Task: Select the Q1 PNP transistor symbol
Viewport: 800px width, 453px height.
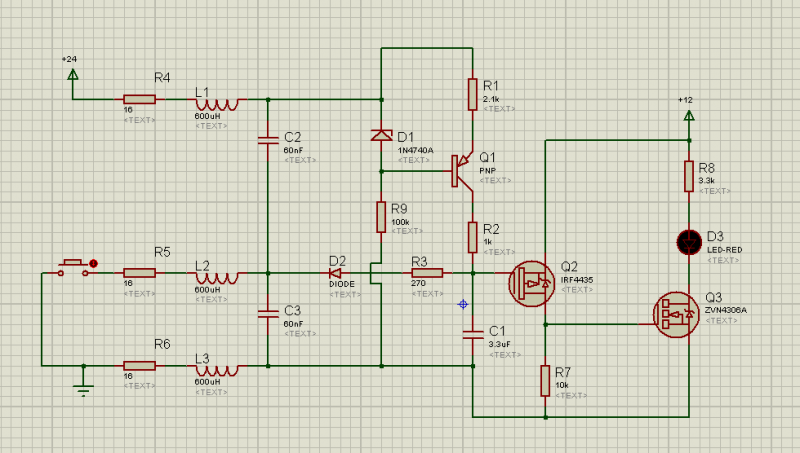Action: tap(462, 170)
